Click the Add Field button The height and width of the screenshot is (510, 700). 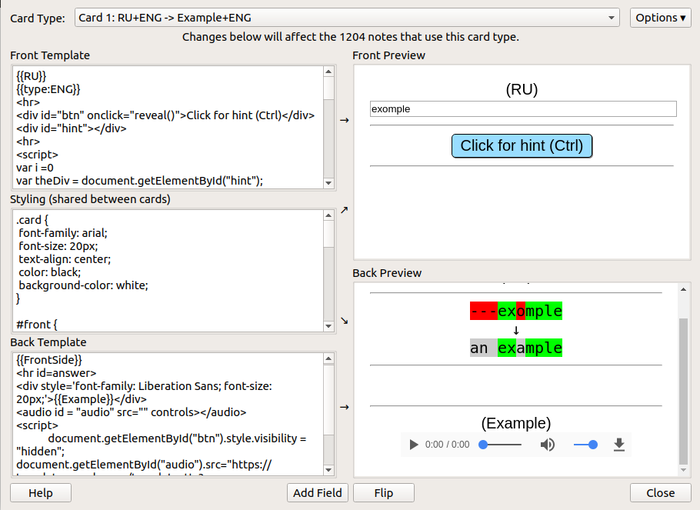pyautogui.click(x=318, y=492)
